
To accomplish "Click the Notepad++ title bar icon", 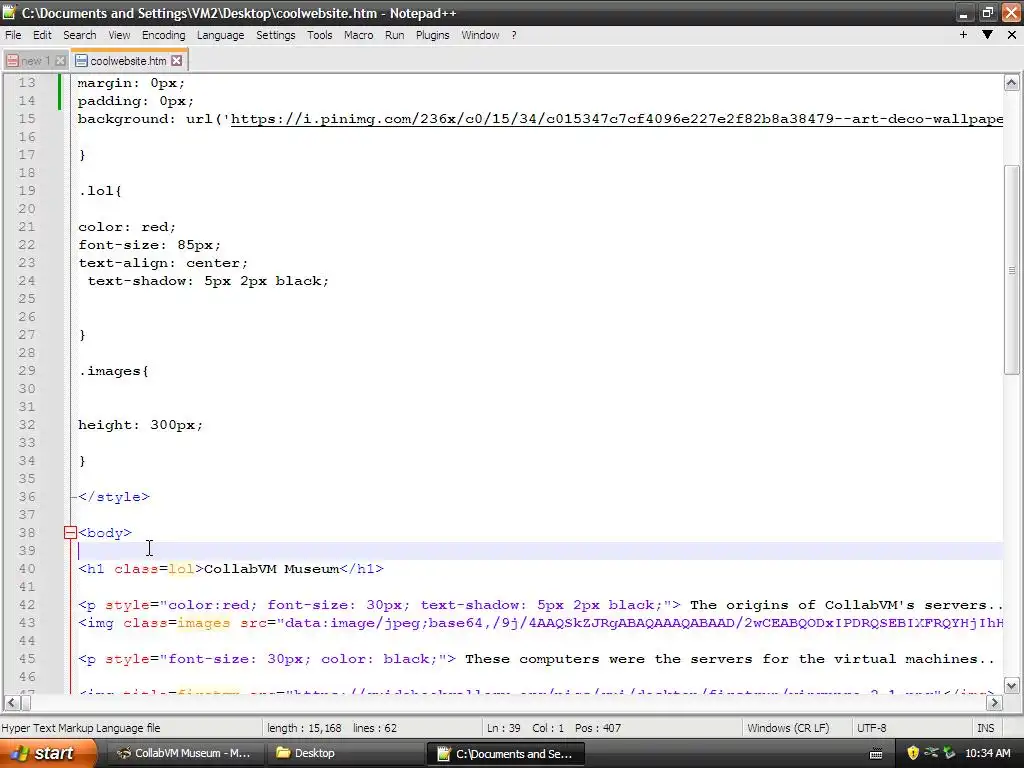I will coord(9,12).
